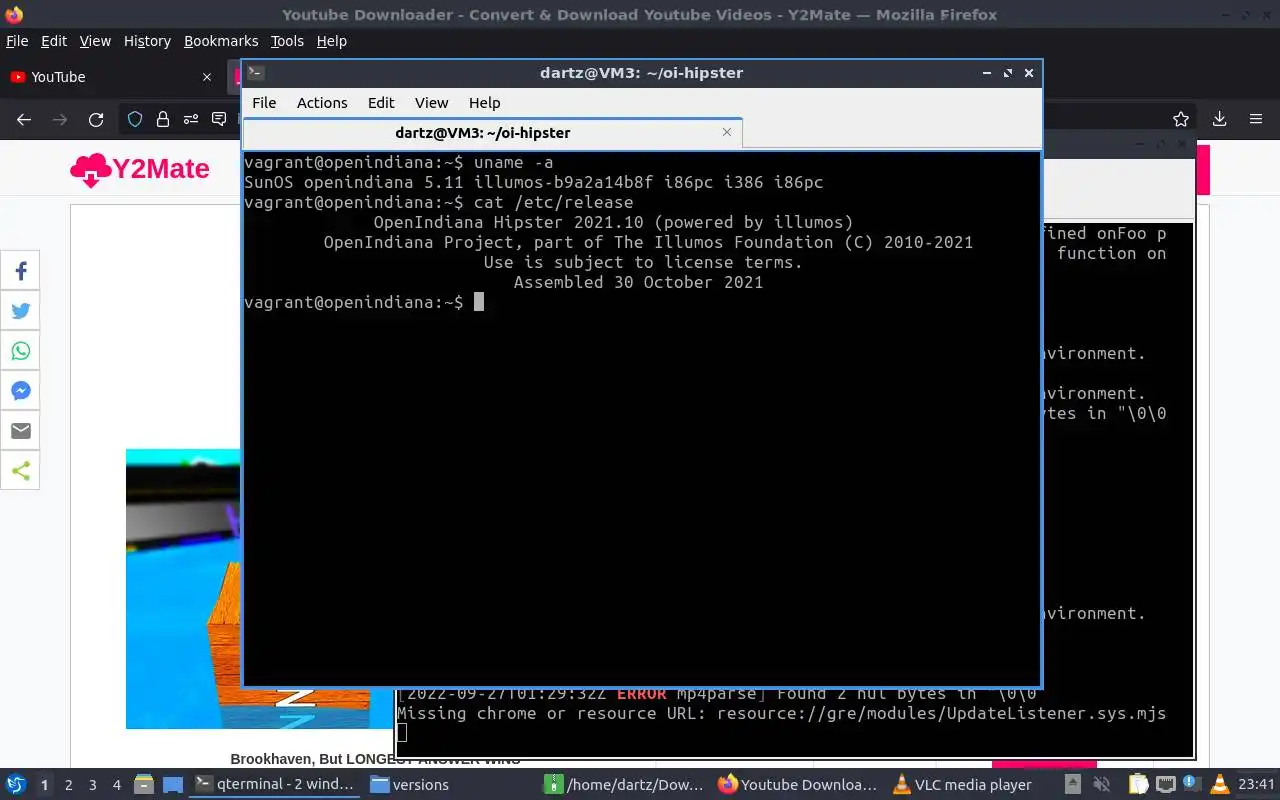Click the show desktop icon in the panel
Viewport: 1280px width, 800px height.
point(172,784)
